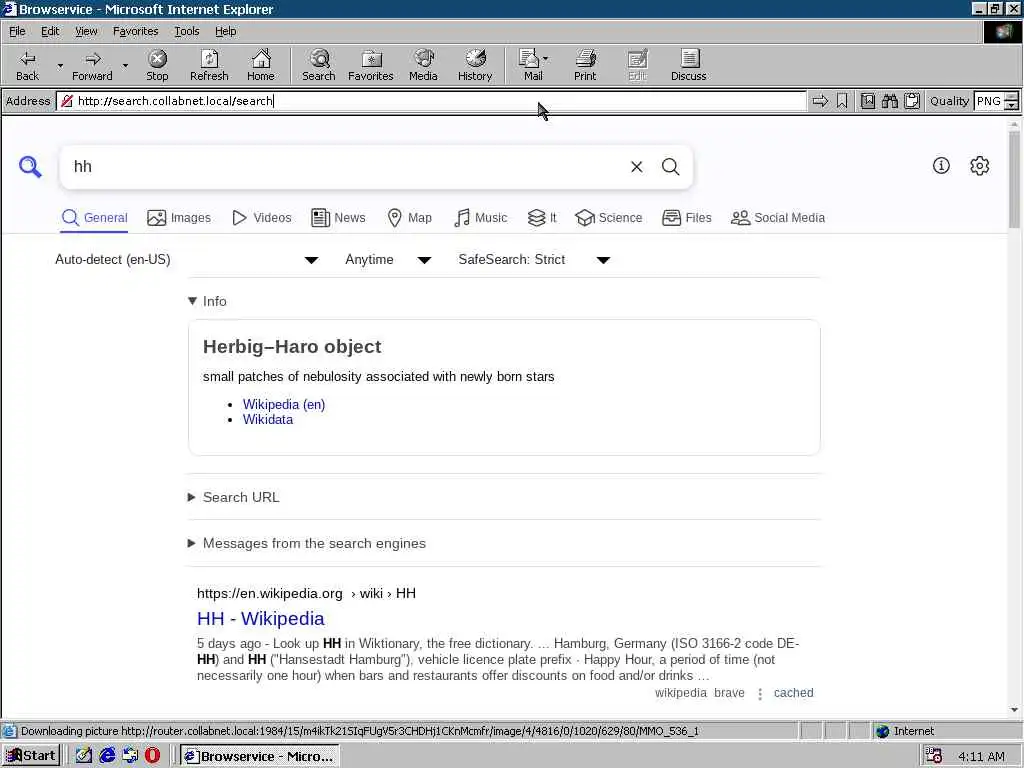Click the Start button
This screenshot has height=768, width=1024.
31,756
